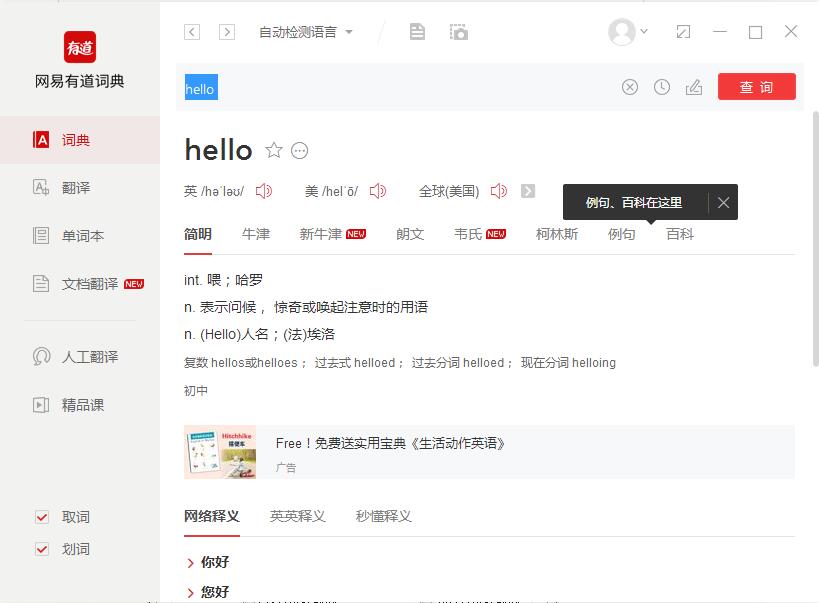This screenshot has height=603, width=819.
Task: Switch to the 英英释义 tab
Action: (x=296, y=516)
